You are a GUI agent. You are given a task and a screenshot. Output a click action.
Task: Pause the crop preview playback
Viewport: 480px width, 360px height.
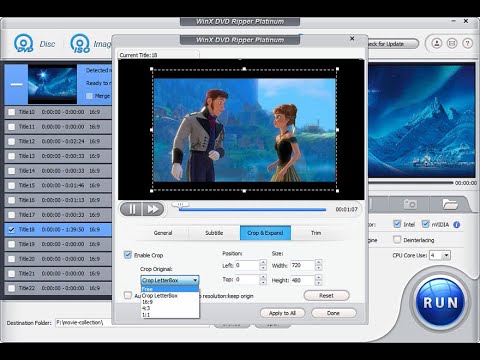131,209
